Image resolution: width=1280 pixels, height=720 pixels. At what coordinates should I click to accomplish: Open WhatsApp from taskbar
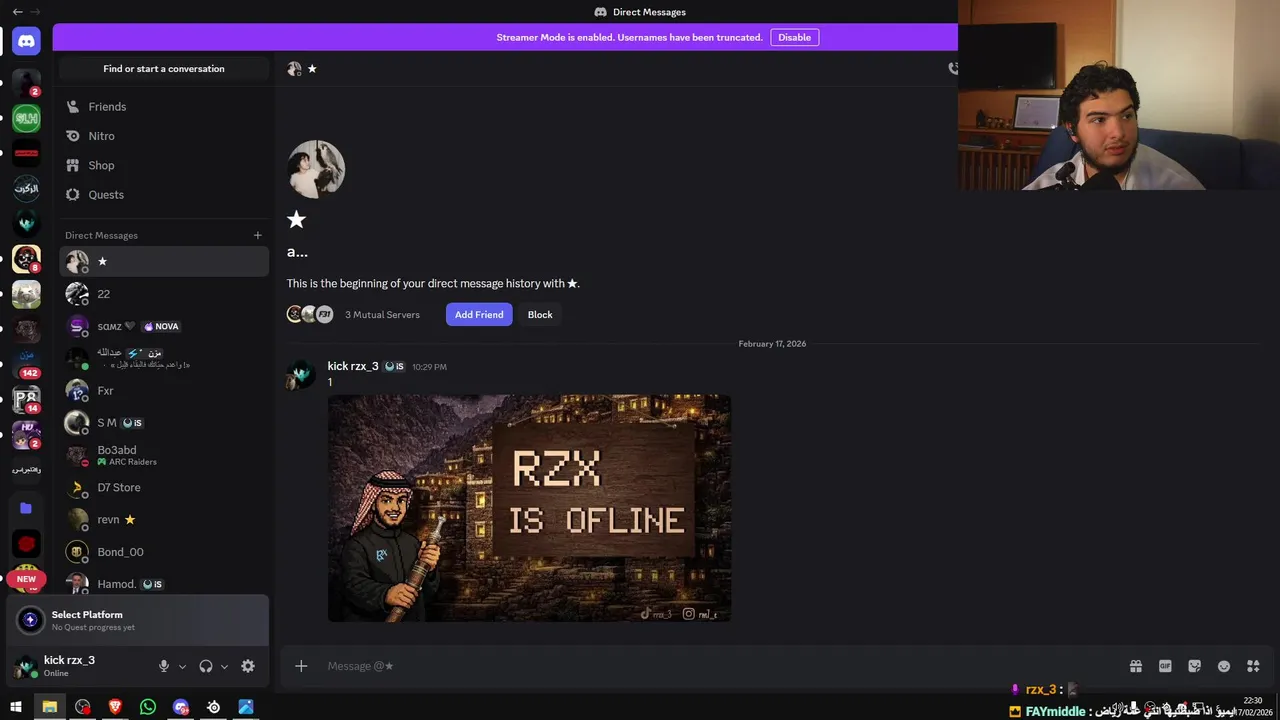[148, 707]
